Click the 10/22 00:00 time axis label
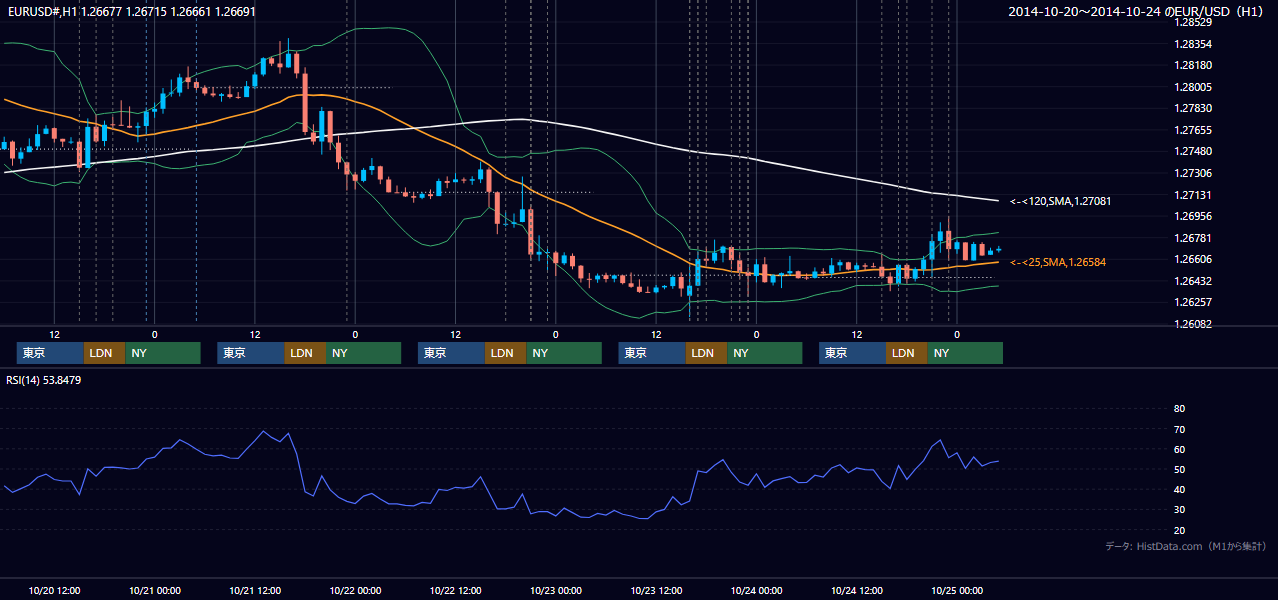 coord(356,590)
